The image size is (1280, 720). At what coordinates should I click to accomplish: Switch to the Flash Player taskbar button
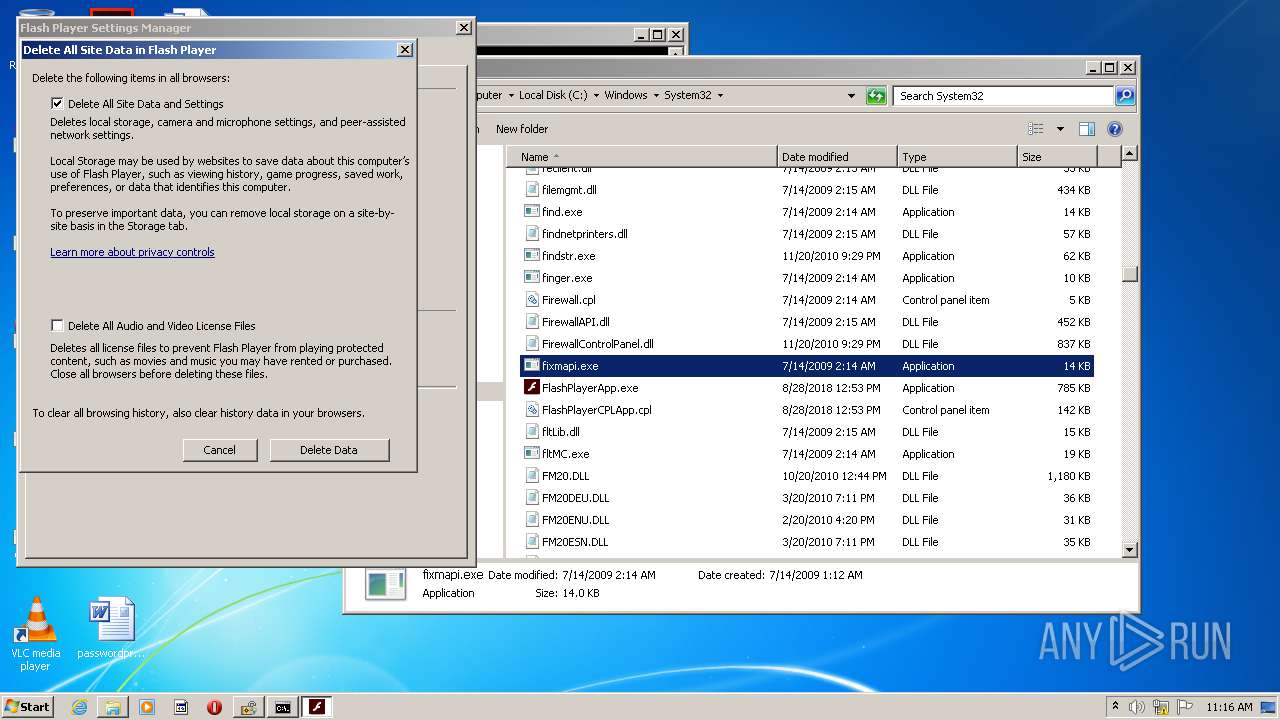[x=317, y=707]
